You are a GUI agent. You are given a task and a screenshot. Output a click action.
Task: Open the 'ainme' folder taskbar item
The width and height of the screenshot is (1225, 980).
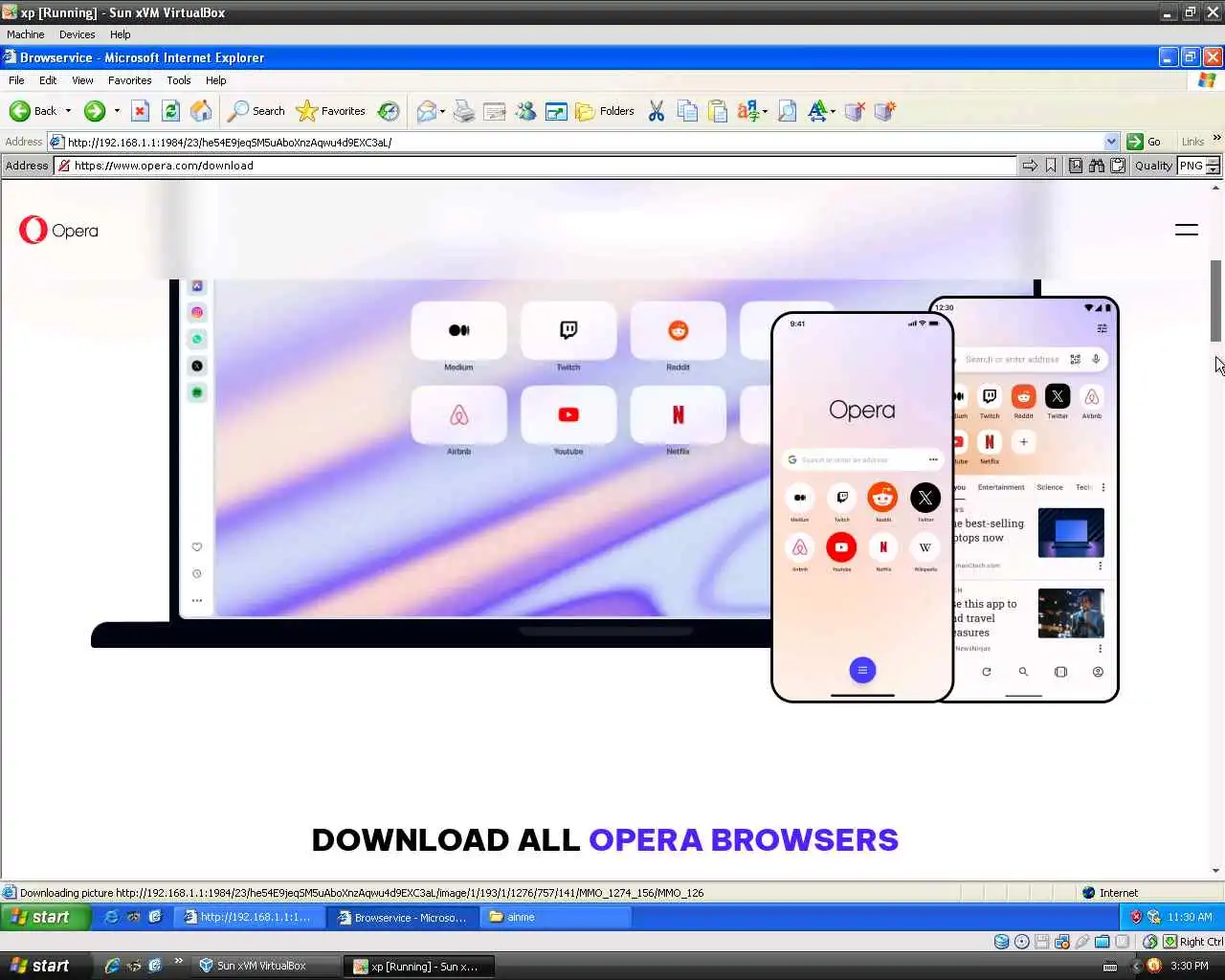coord(555,917)
